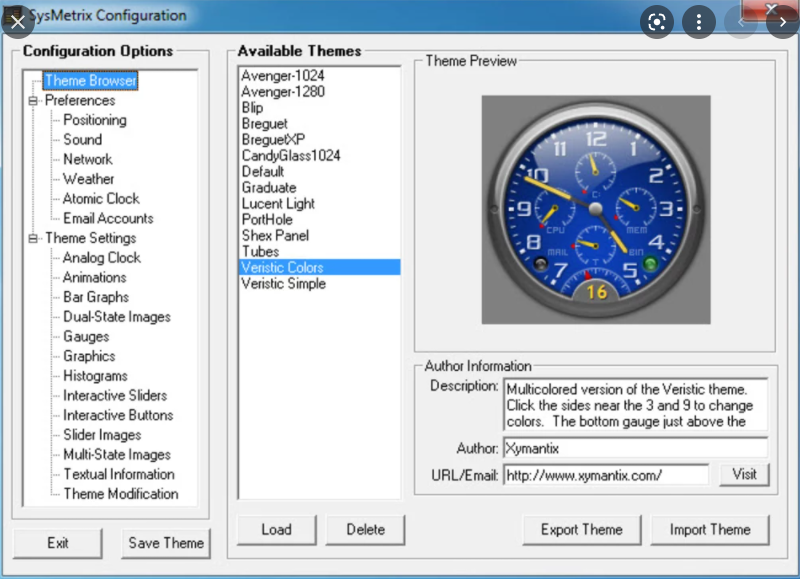The width and height of the screenshot is (800, 579).
Task: Open Dual-State Images settings
Action: click(x=117, y=317)
